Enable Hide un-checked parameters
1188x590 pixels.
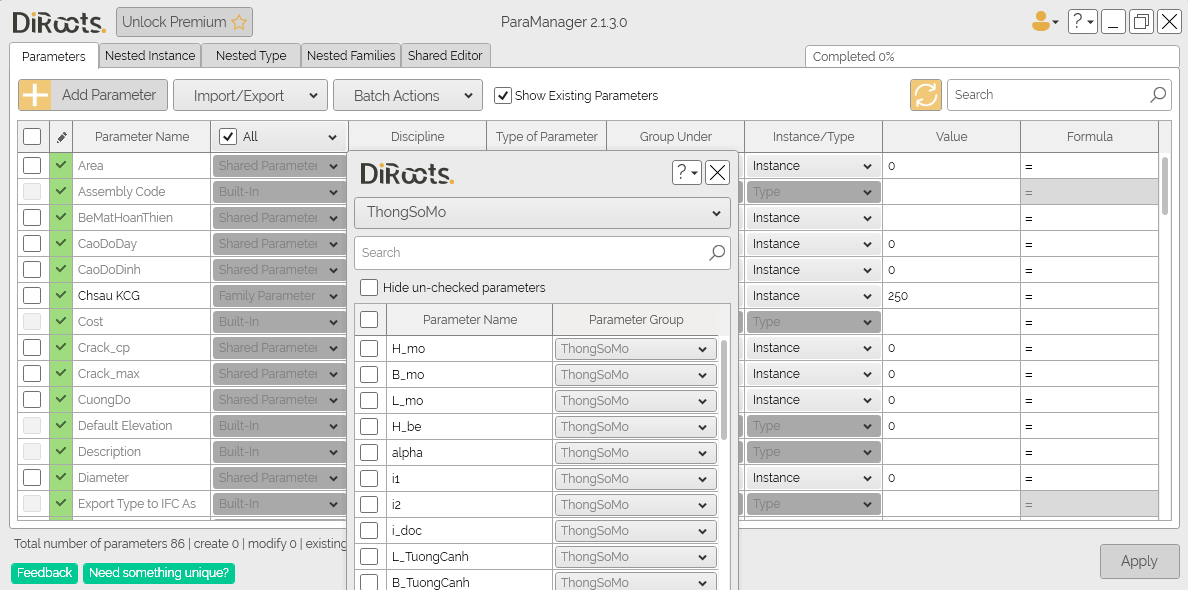369,288
